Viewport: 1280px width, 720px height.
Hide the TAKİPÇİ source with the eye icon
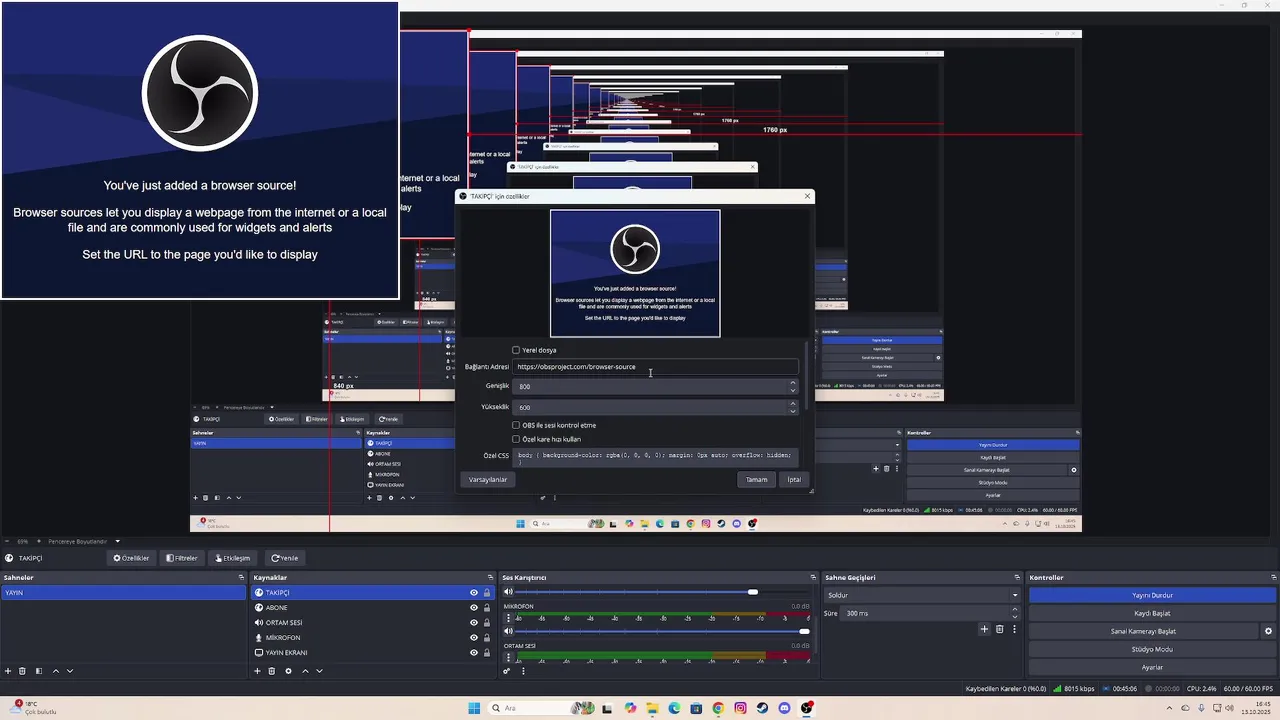474,593
